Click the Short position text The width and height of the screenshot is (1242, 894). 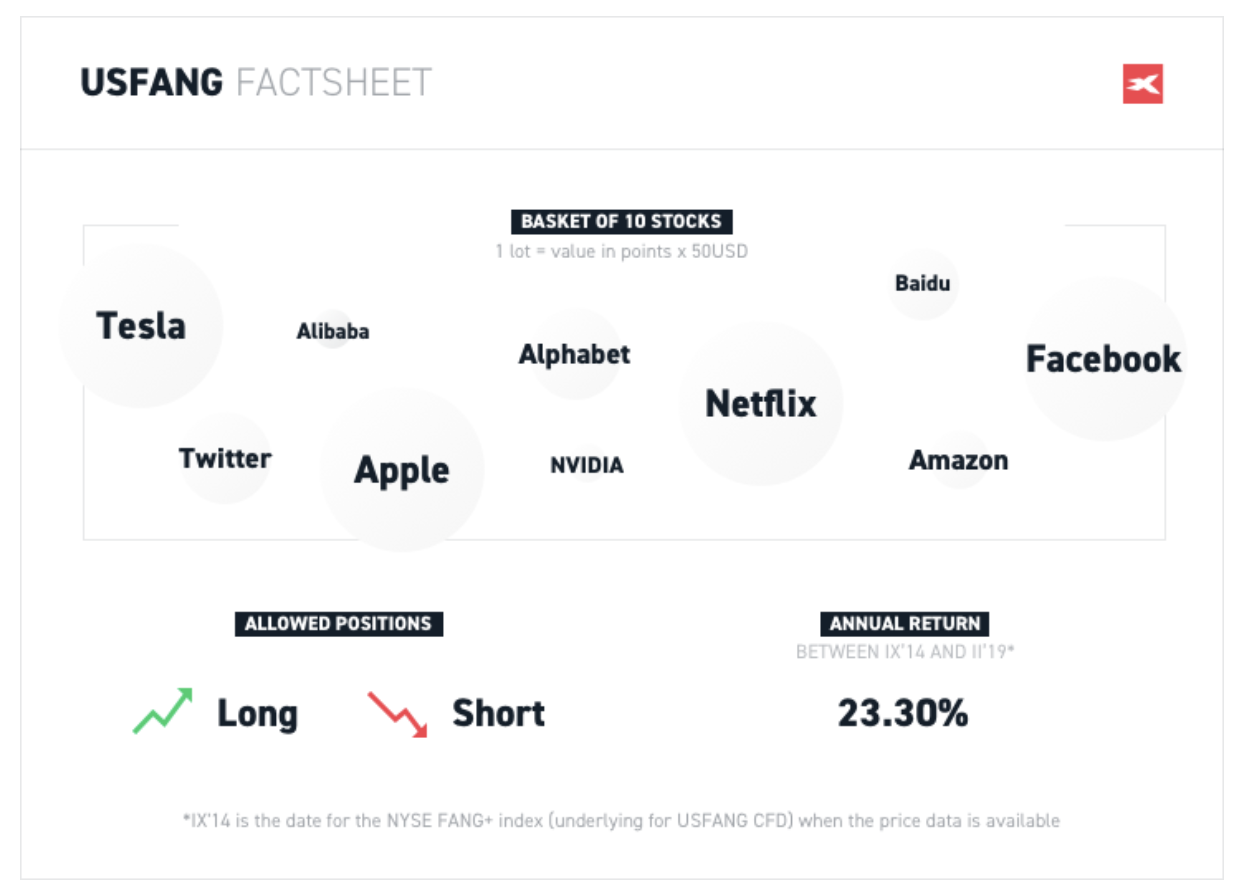(x=498, y=714)
